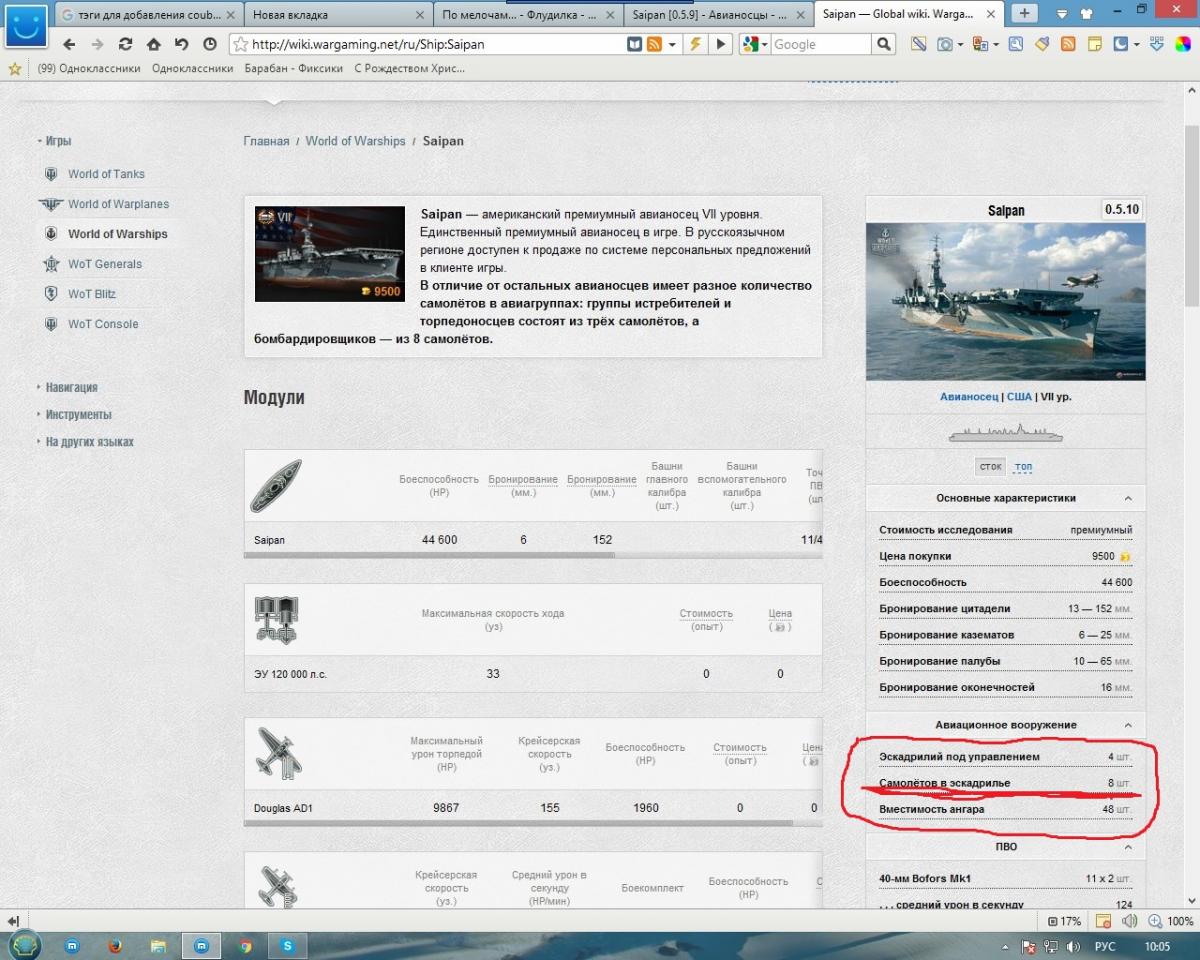Image resolution: width=1200 pixels, height=960 pixels.
Task: Reload the page with the refresh icon
Action: coord(125,44)
